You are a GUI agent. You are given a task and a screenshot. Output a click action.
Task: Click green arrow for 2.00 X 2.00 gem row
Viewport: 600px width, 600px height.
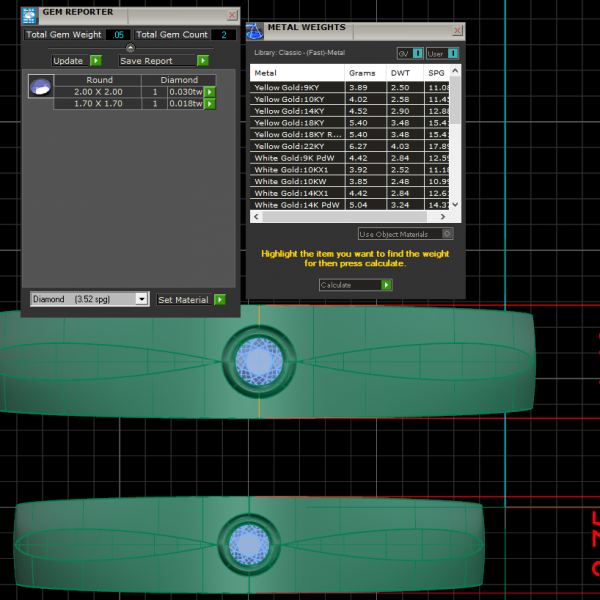210,92
